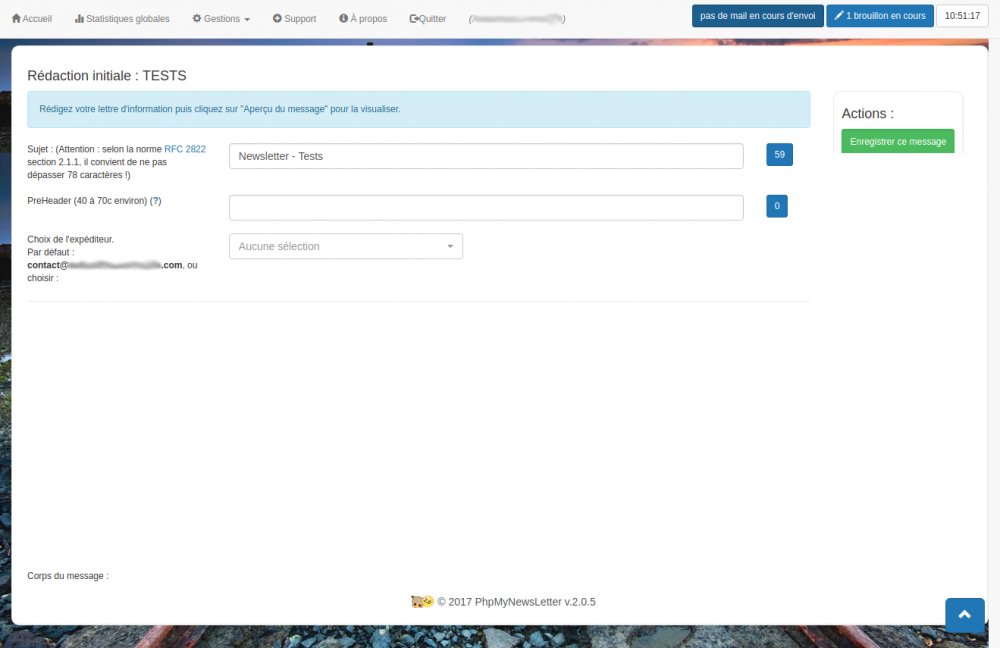
Task: Click the pencil icon on the draft button
Action: tap(839, 16)
